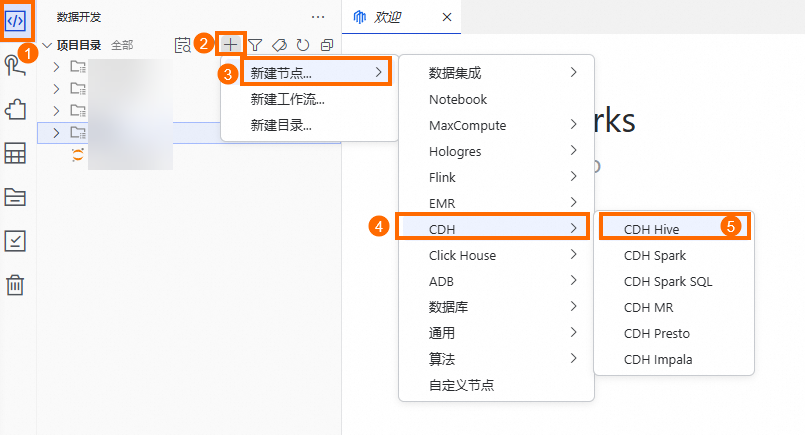The width and height of the screenshot is (805, 435).
Task: Create a CDH Spark node
Action: [674, 255]
